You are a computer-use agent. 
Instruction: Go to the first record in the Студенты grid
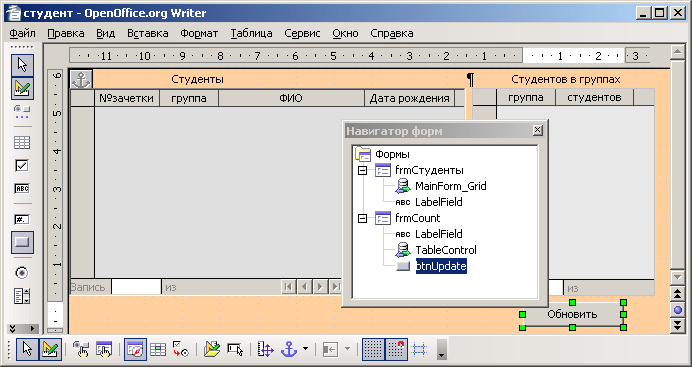[x=289, y=287]
